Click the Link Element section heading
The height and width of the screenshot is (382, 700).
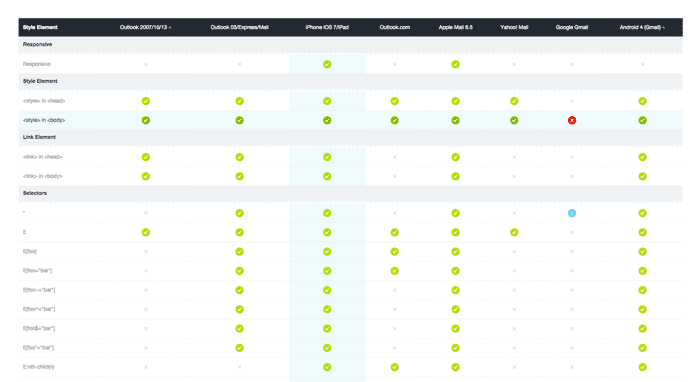(39, 137)
